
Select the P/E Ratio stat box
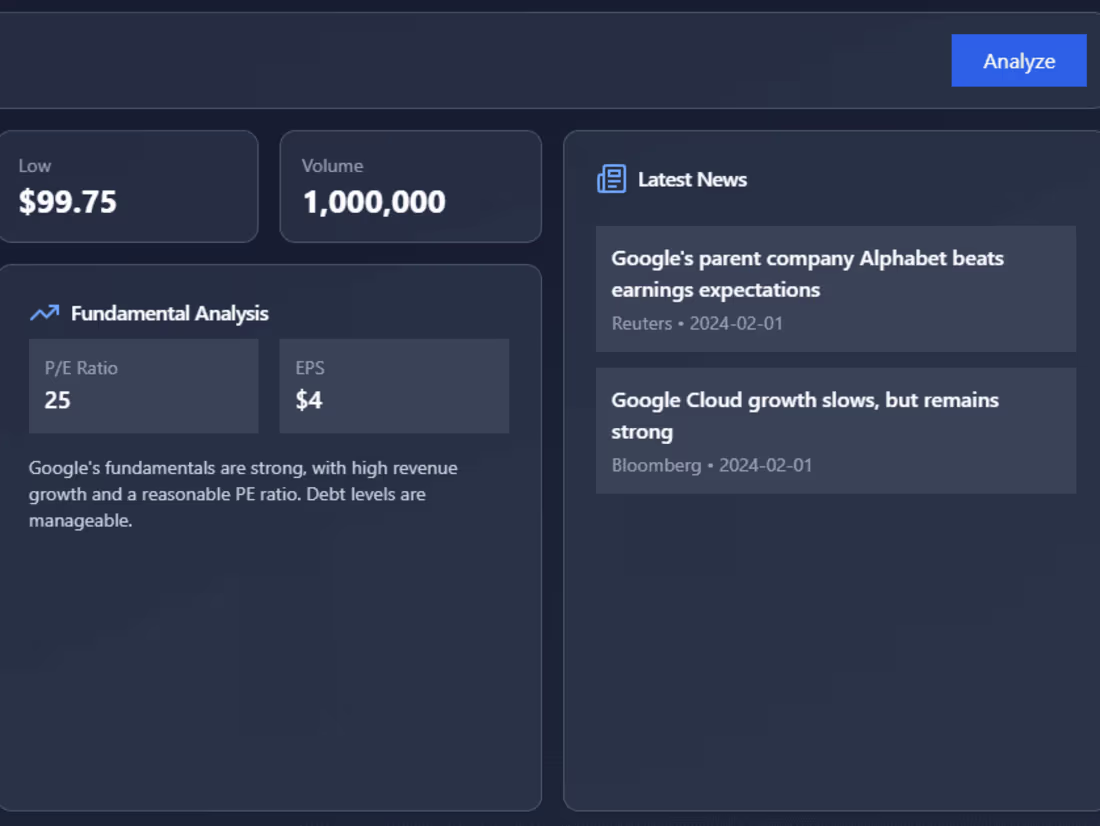click(x=144, y=386)
